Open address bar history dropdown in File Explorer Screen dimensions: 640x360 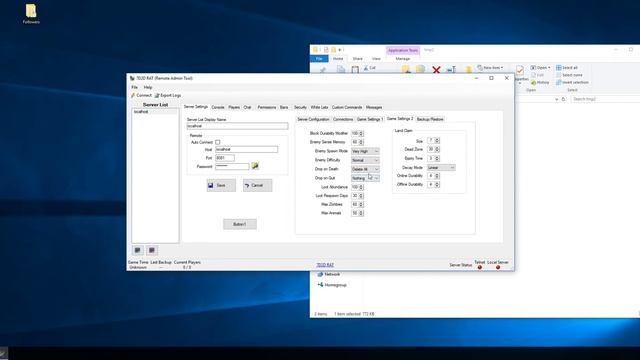point(556,99)
